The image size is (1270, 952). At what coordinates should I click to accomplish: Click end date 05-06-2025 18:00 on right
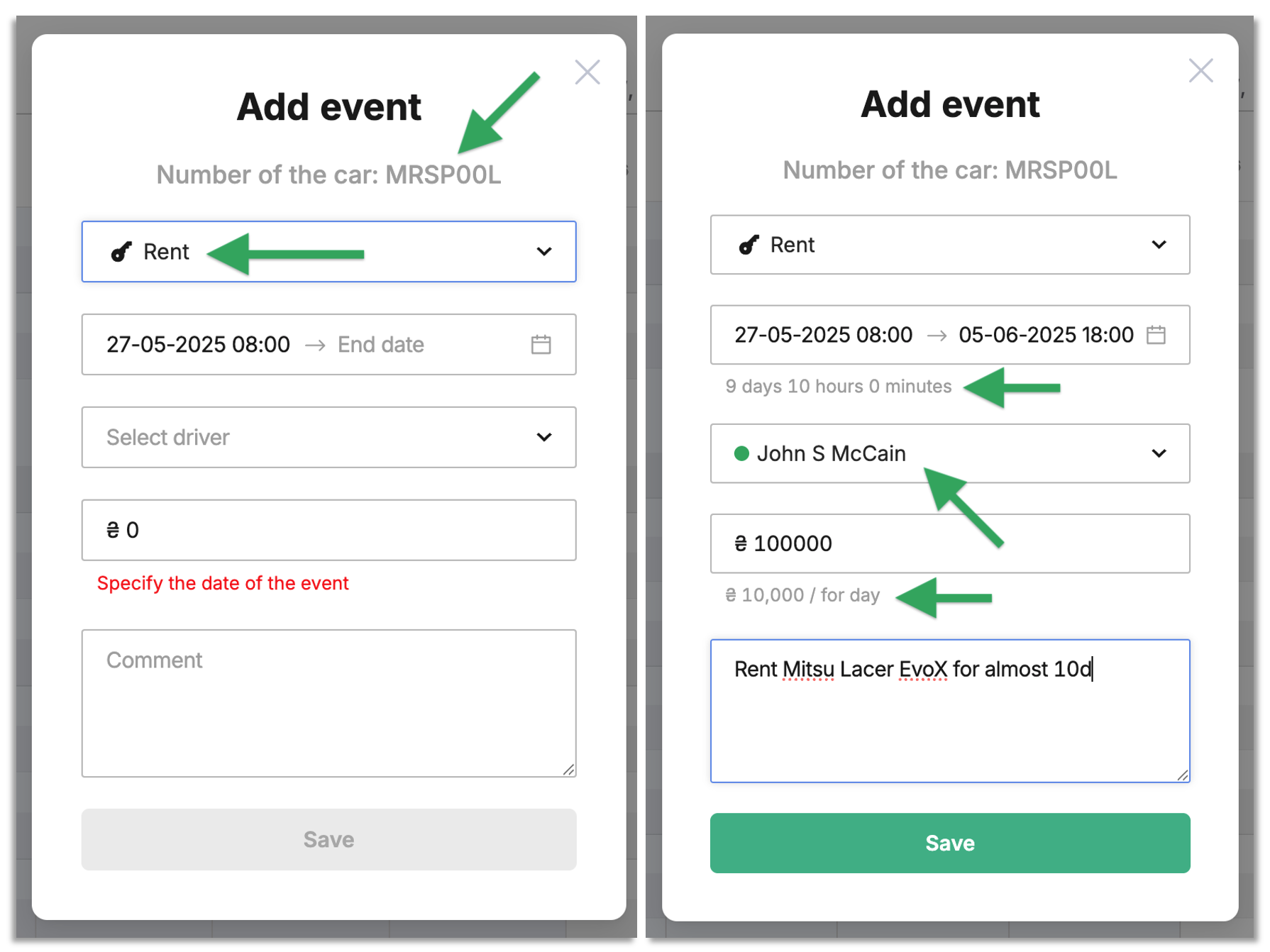click(x=1046, y=335)
